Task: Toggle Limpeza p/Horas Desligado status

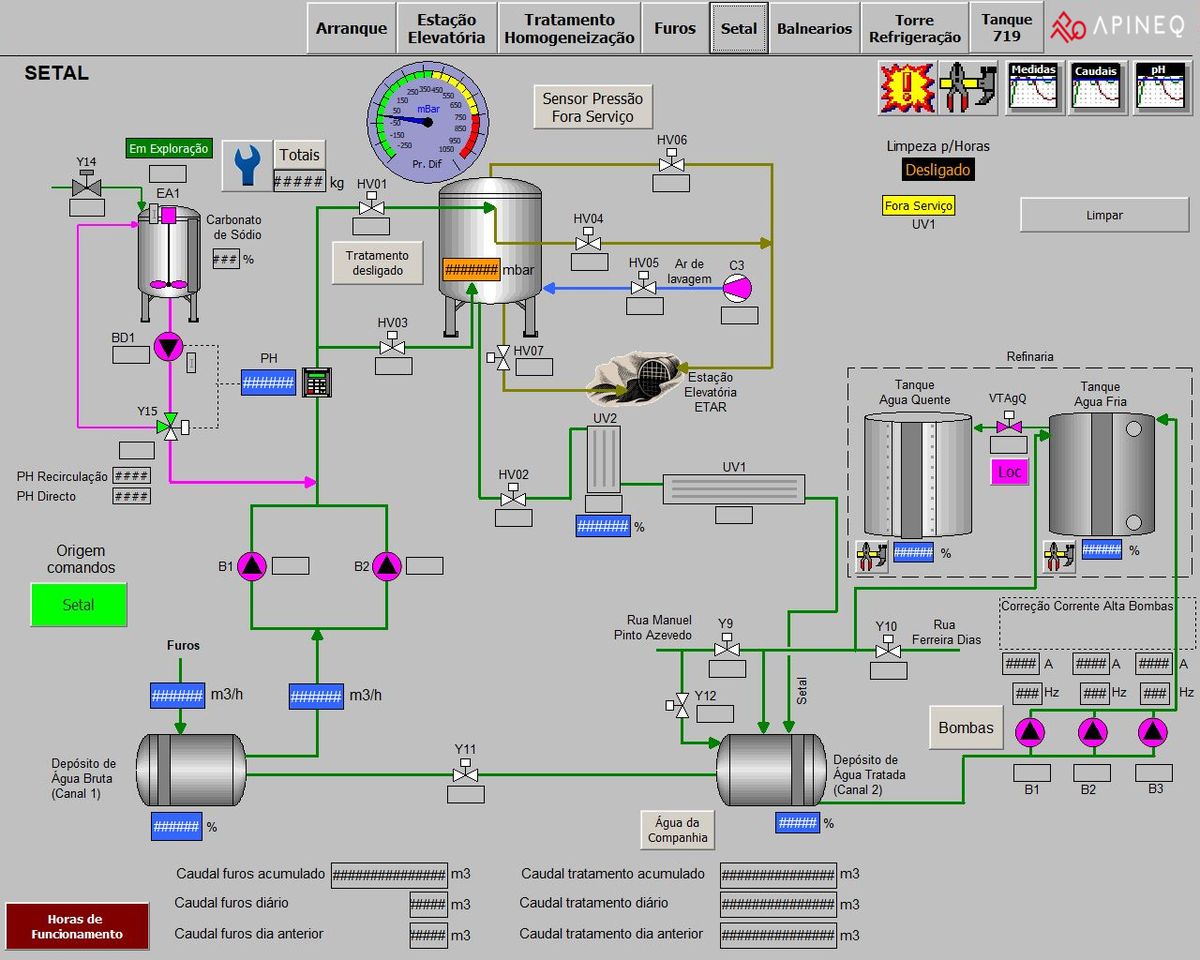Action: click(x=938, y=170)
